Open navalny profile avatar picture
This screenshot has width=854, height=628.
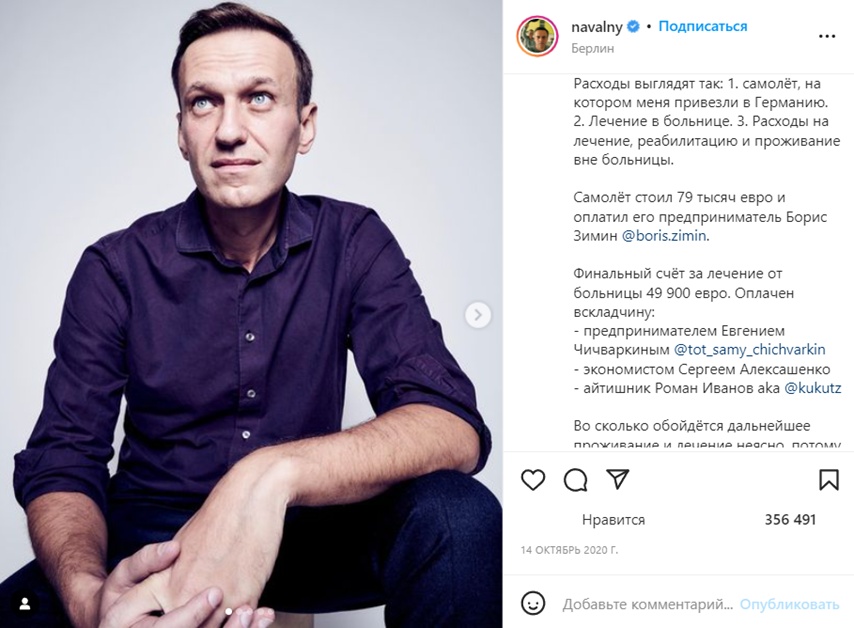[x=537, y=36]
